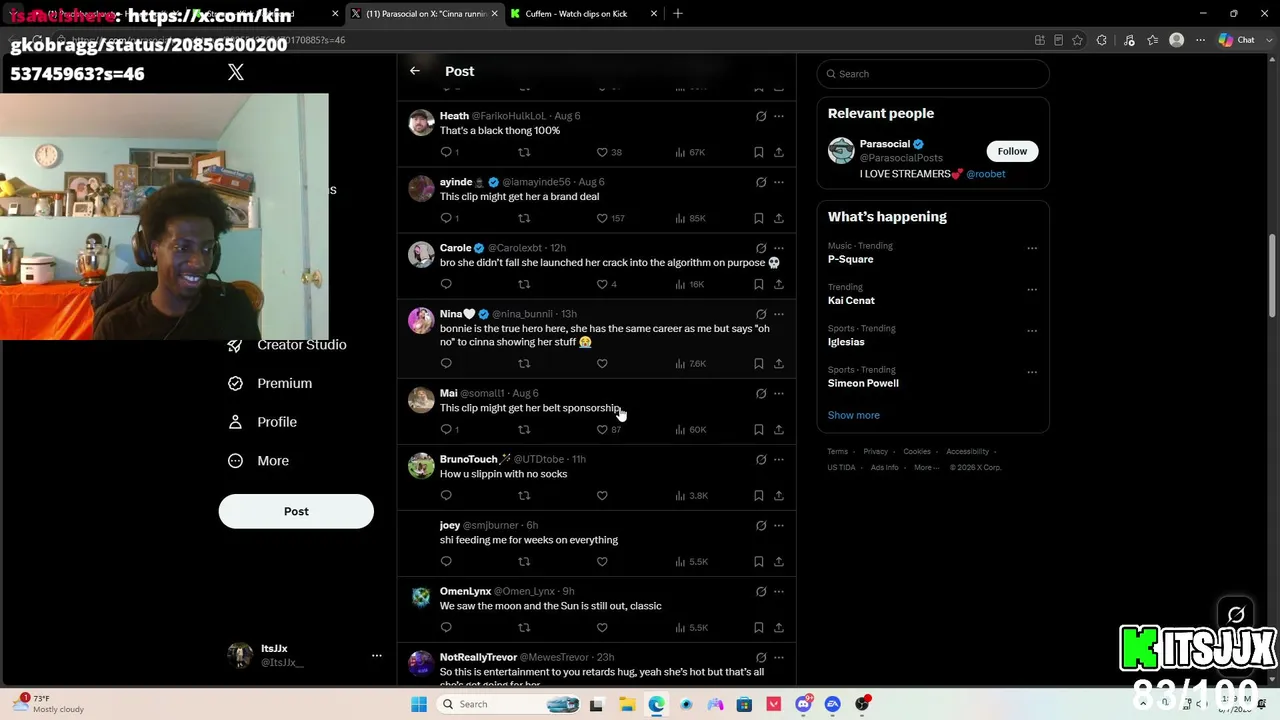This screenshot has height=720, width=1280.
Task: Open OBS Studio from the taskbar
Action: pyautogui.click(x=862, y=704)
